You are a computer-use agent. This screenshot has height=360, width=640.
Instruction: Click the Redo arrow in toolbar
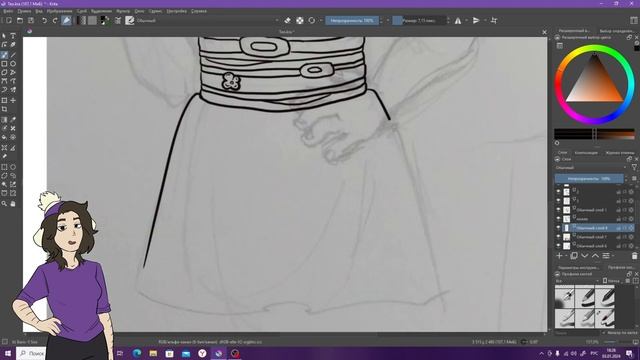click(55, 20)
